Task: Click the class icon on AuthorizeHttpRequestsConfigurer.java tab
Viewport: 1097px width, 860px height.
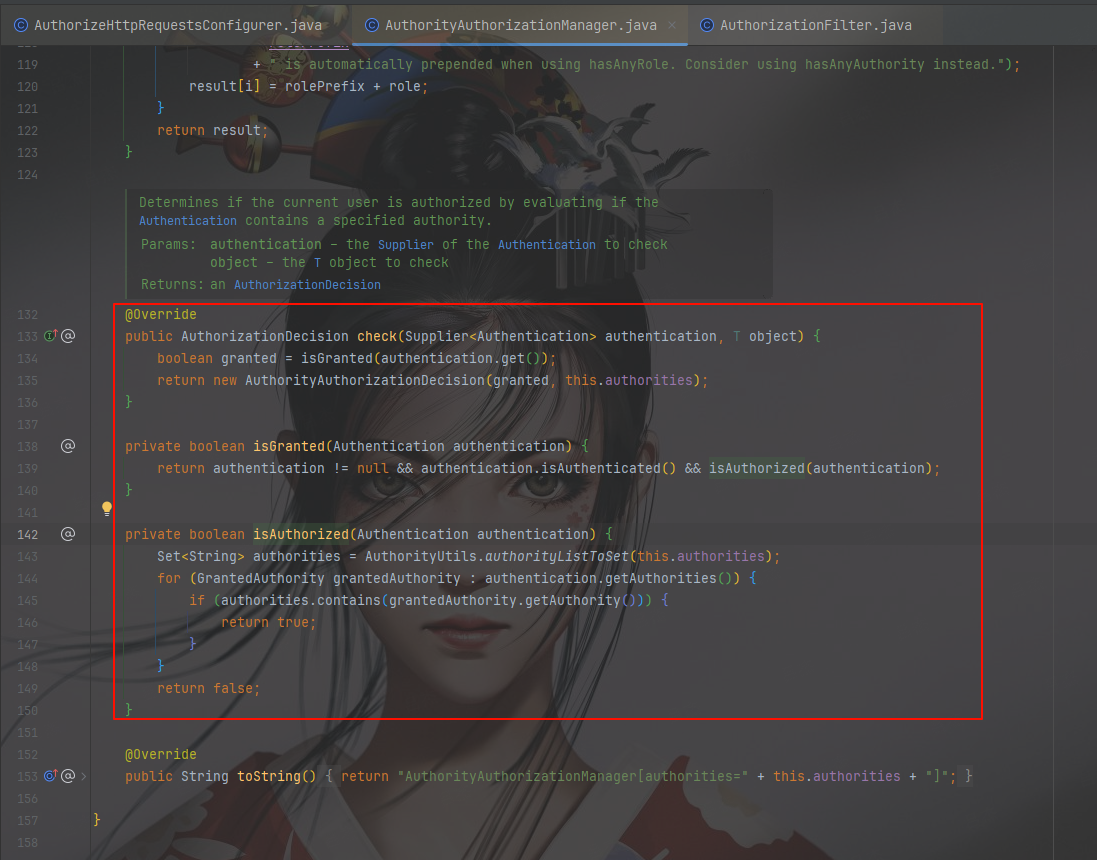Action: [21, 25]
